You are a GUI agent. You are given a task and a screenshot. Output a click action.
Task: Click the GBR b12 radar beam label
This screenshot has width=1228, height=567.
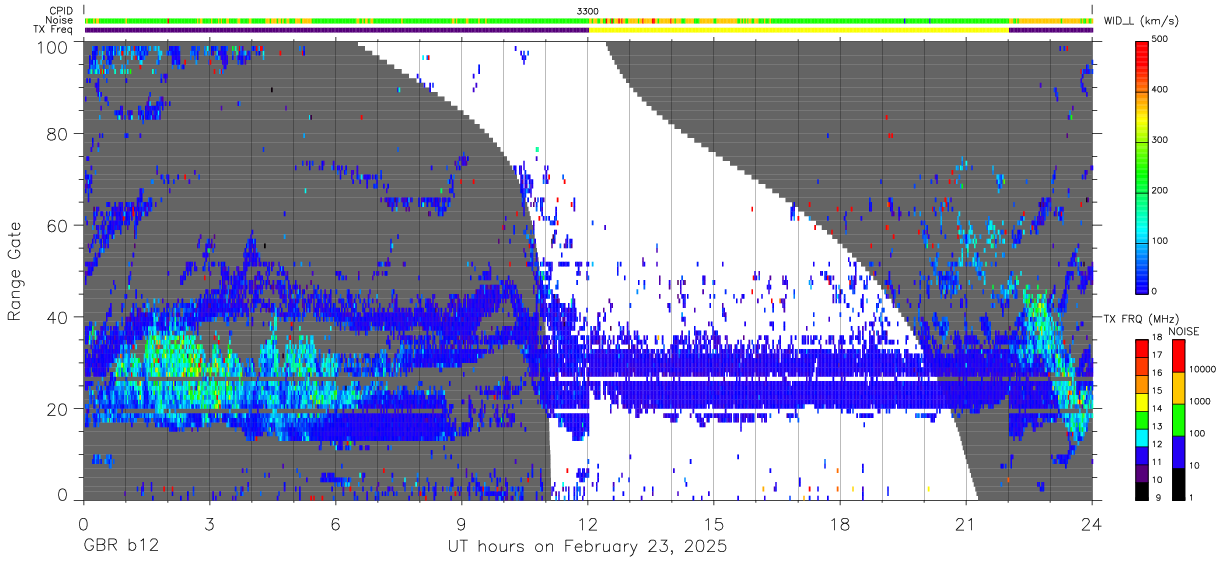tap(119, 548)
